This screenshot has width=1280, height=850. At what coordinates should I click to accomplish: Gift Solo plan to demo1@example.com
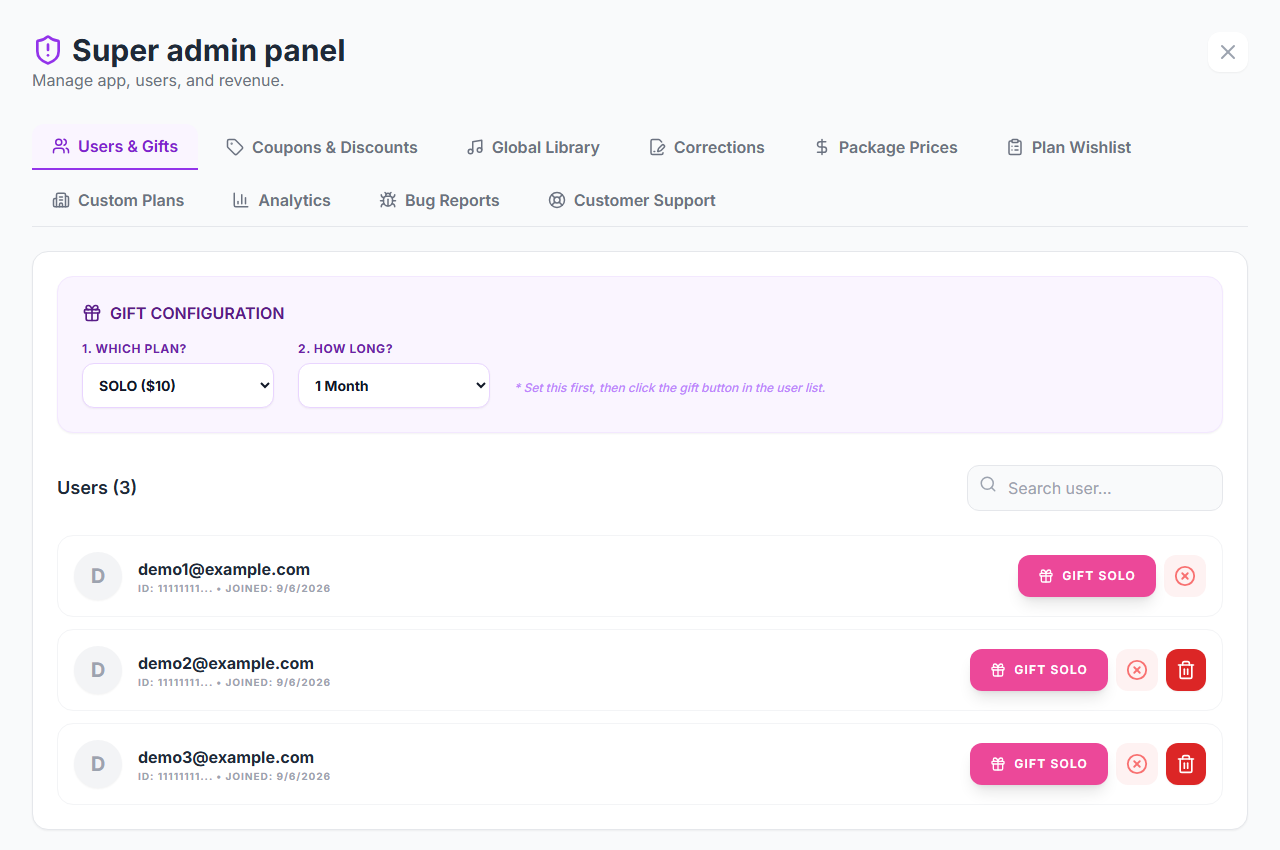coord(1087,576)
